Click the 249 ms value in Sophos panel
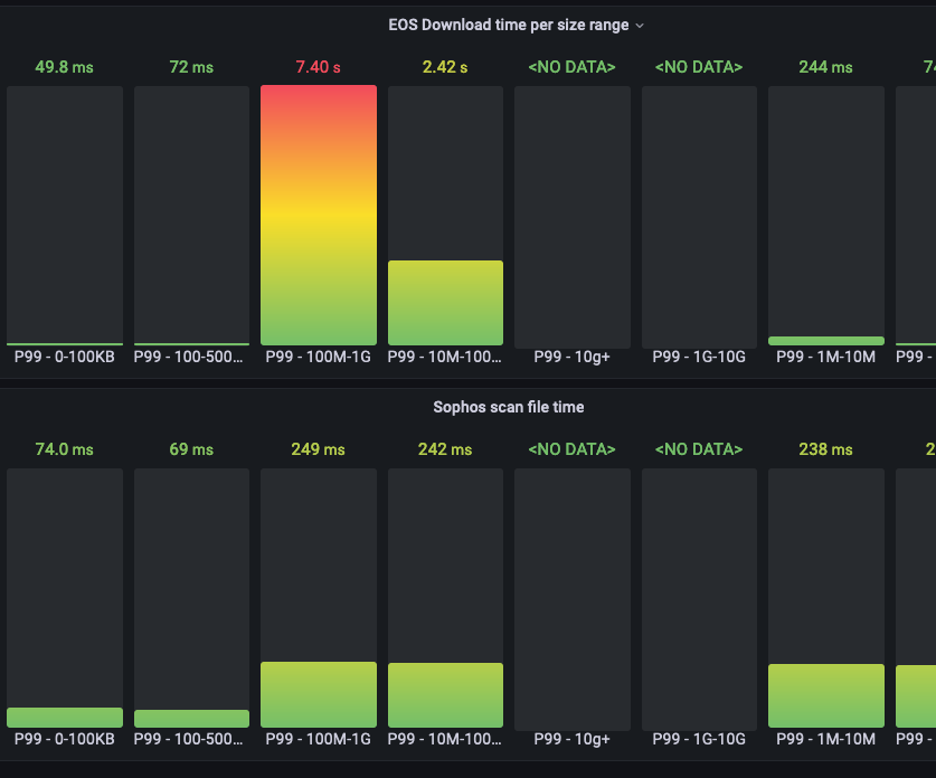The width and height of the screenshot is (936, 778). pyautogui.click(x=318, y=450)
